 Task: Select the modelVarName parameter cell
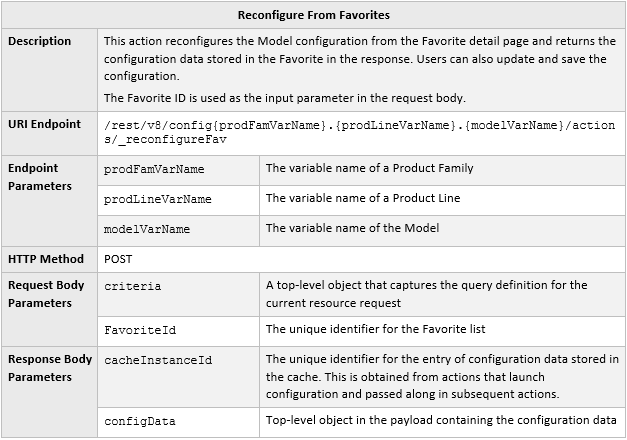pos(147,229)
